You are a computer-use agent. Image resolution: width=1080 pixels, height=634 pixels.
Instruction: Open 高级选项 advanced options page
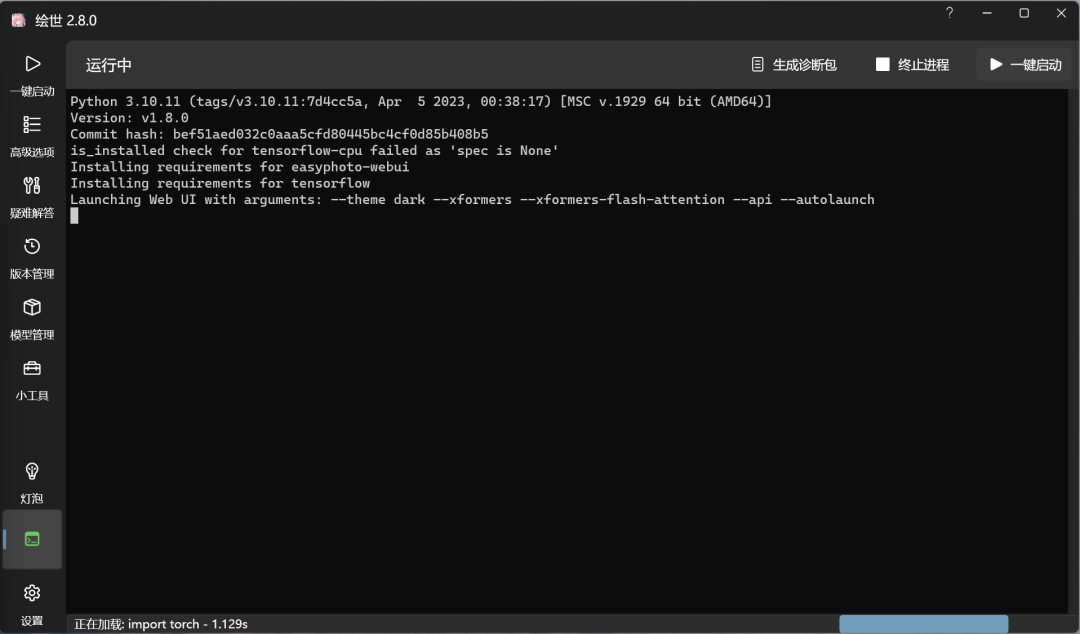(32, 136)
